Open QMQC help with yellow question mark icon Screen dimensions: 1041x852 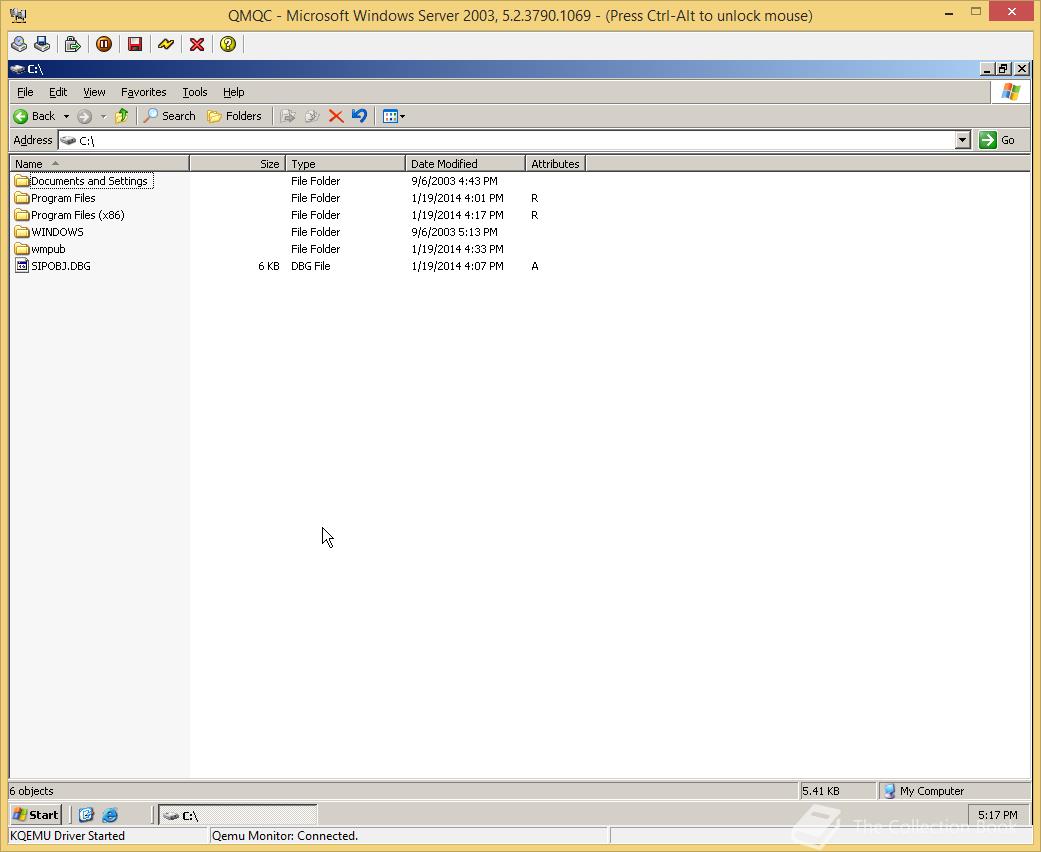coord(228,44)
